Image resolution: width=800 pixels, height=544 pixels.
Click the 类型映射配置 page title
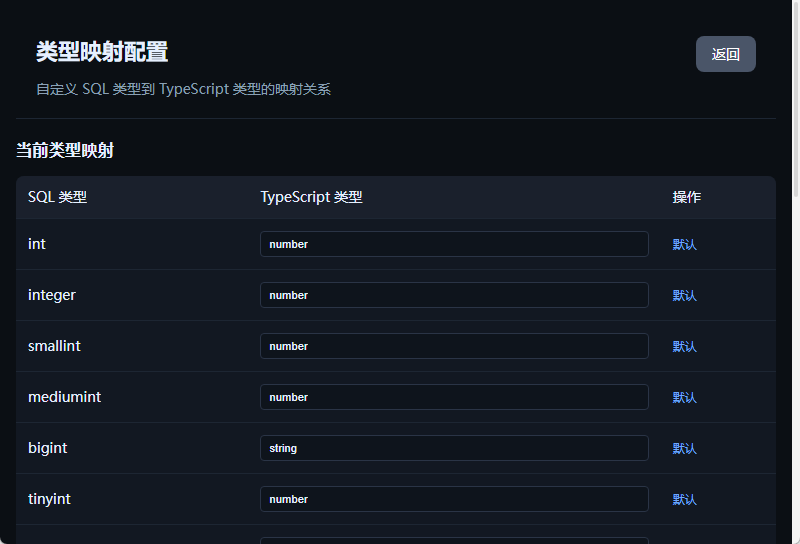(x=102, y=52)
